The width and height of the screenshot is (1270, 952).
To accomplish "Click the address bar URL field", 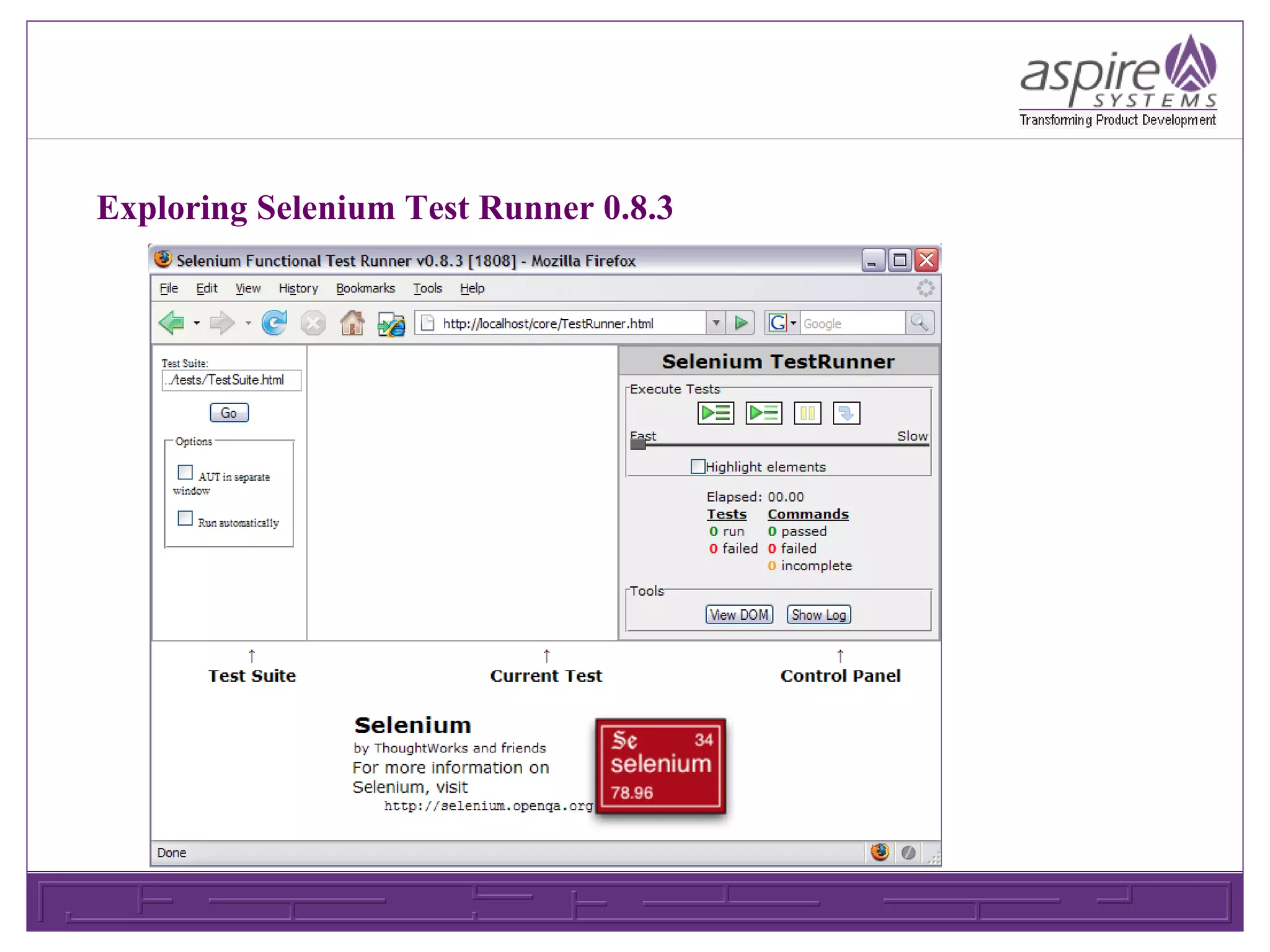I will click(x=561, y=323).
